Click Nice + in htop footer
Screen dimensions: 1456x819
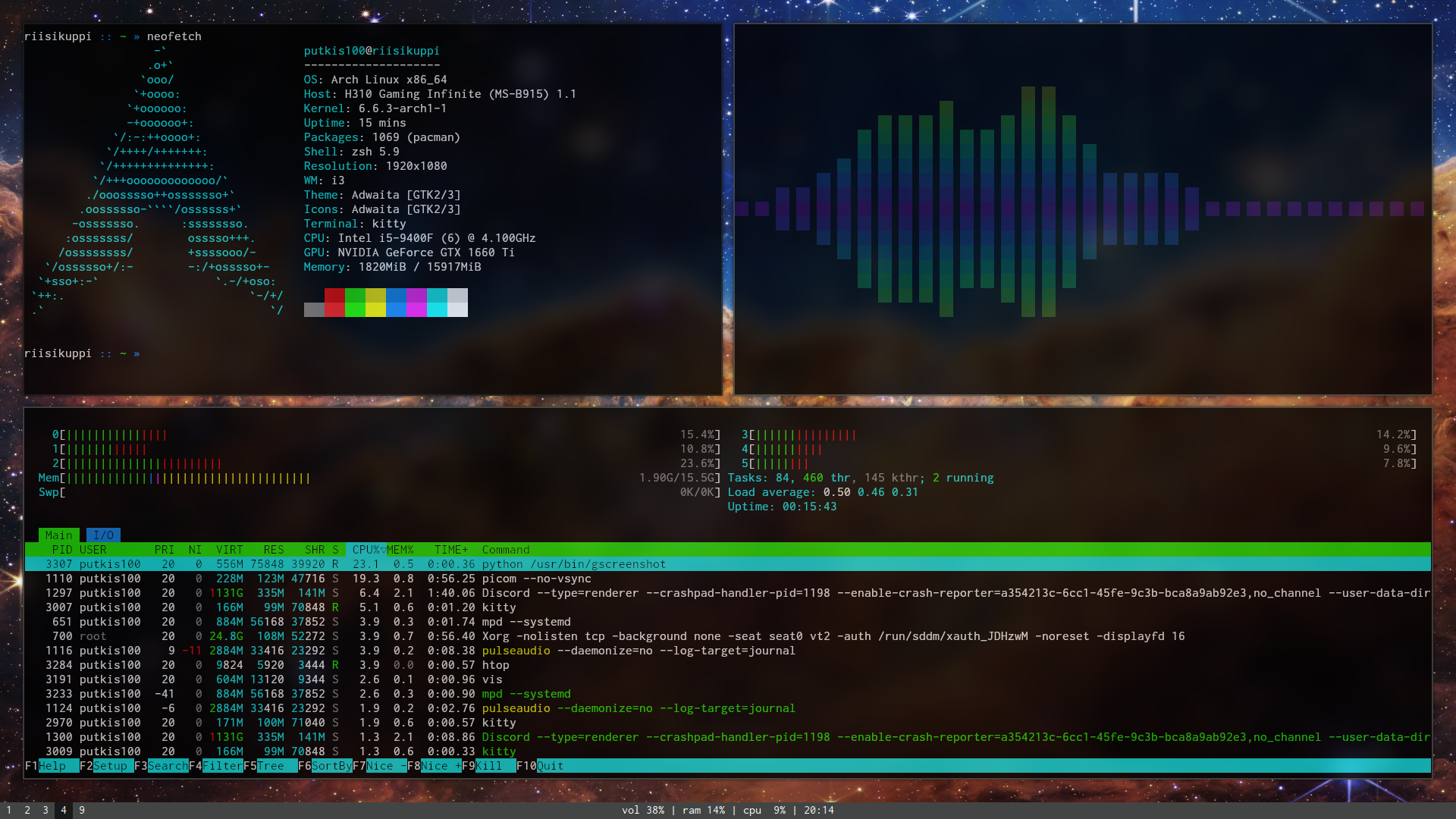click(434, 766)
